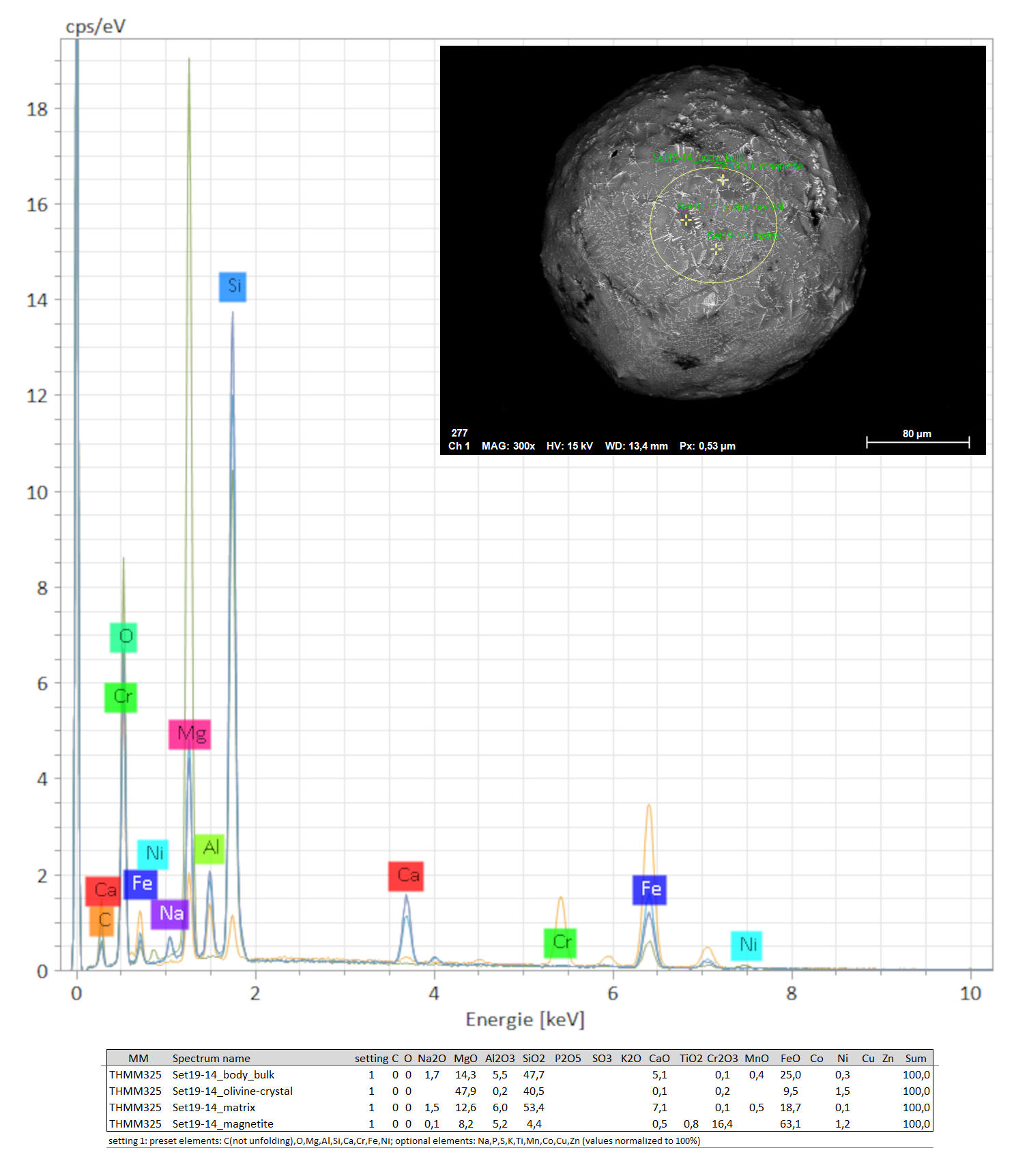Click the Energie [keV] axis title
The height and width of the screenshot is (1176, 1014).
click(x=525, y=1019)
